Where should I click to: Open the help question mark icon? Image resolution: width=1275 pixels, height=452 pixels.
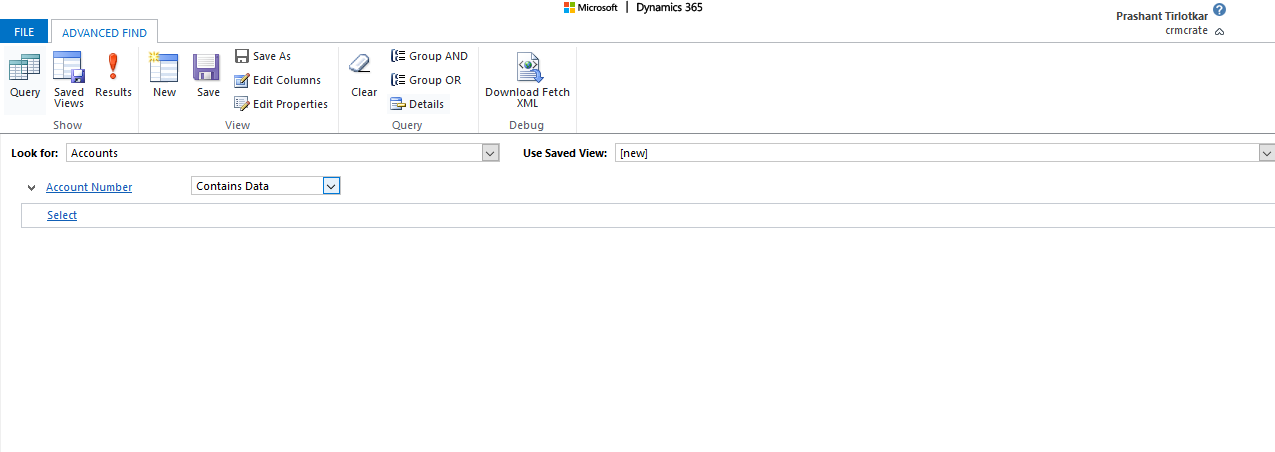[1219, 9]
